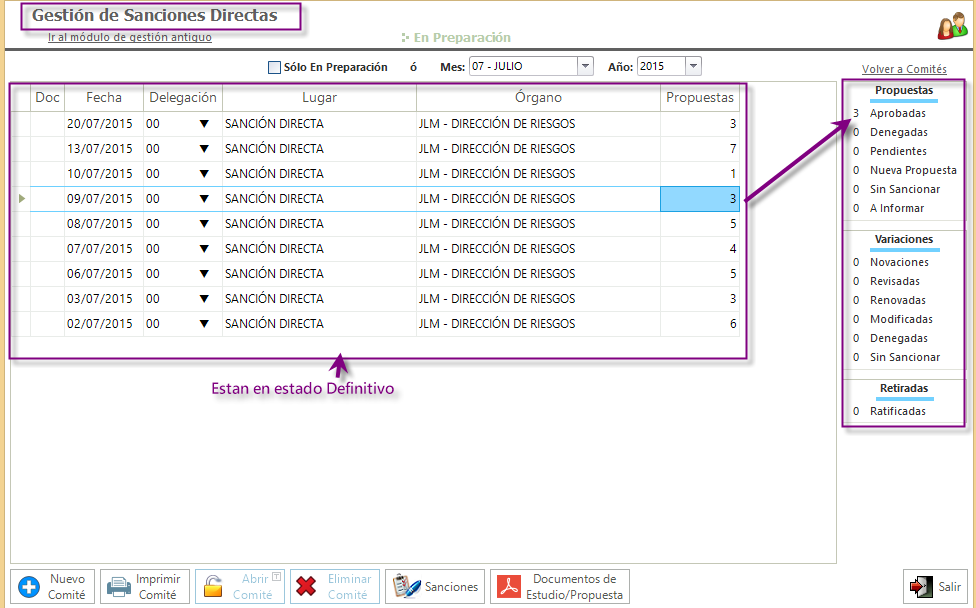Screen dimensions: 976x608
Task: Follow the Volver a Comités link
Action: (904, 69)
